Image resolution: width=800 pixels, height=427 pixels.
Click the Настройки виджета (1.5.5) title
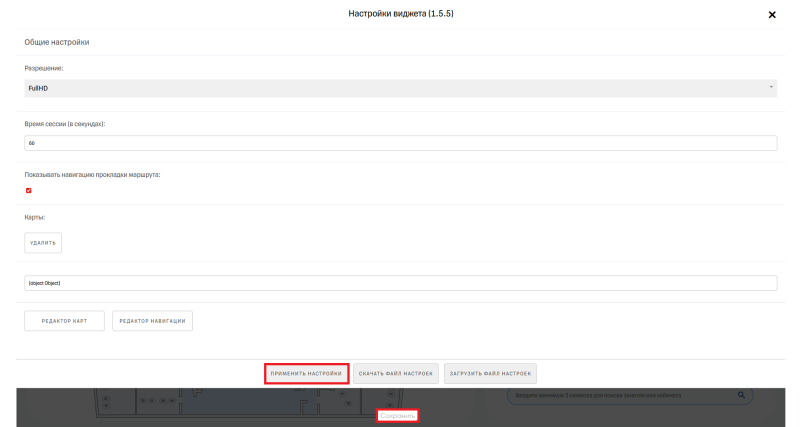400,14
